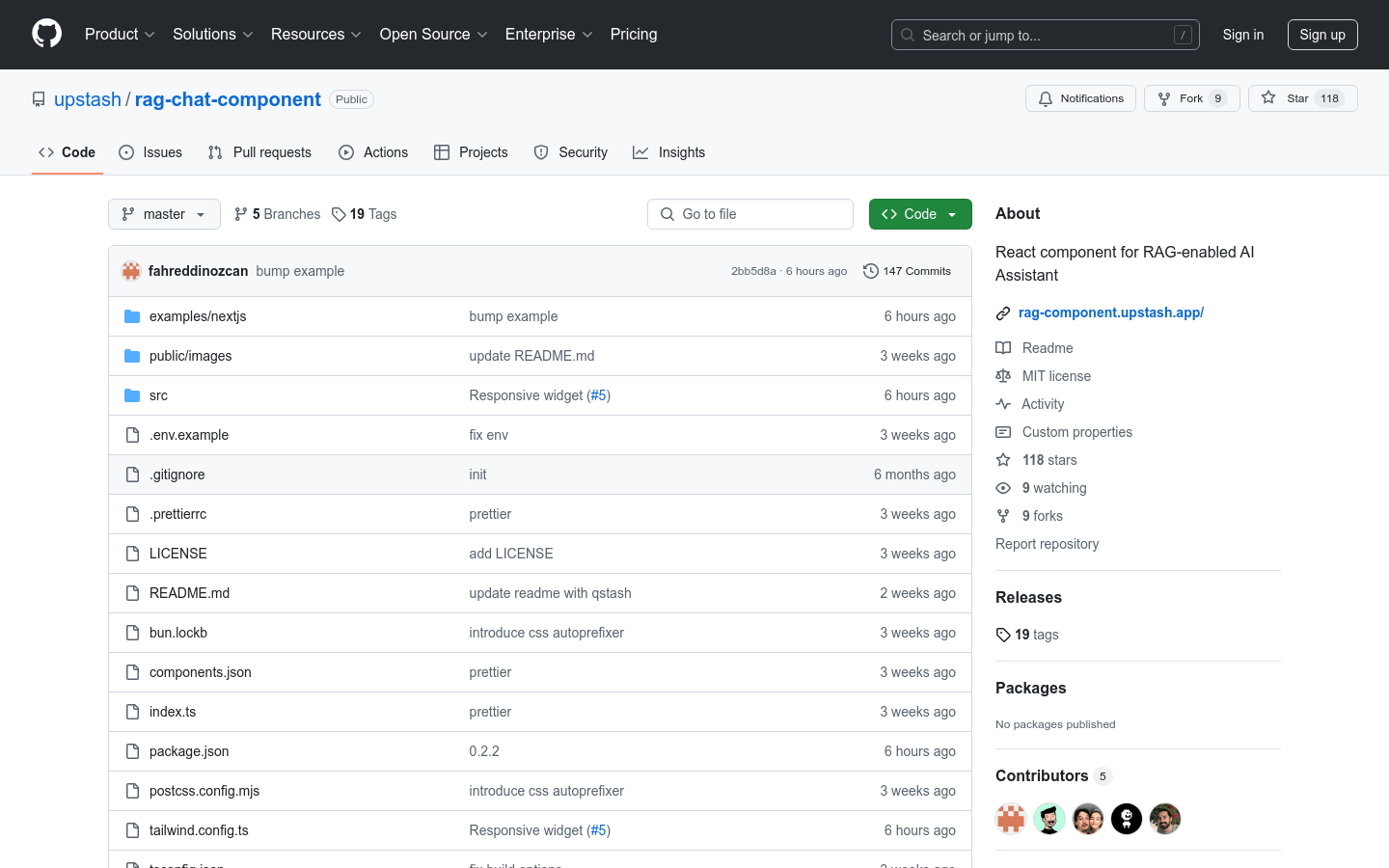Open the Insights tab
The height and width of the screenshot is (868, 1389).
[668, 152]
